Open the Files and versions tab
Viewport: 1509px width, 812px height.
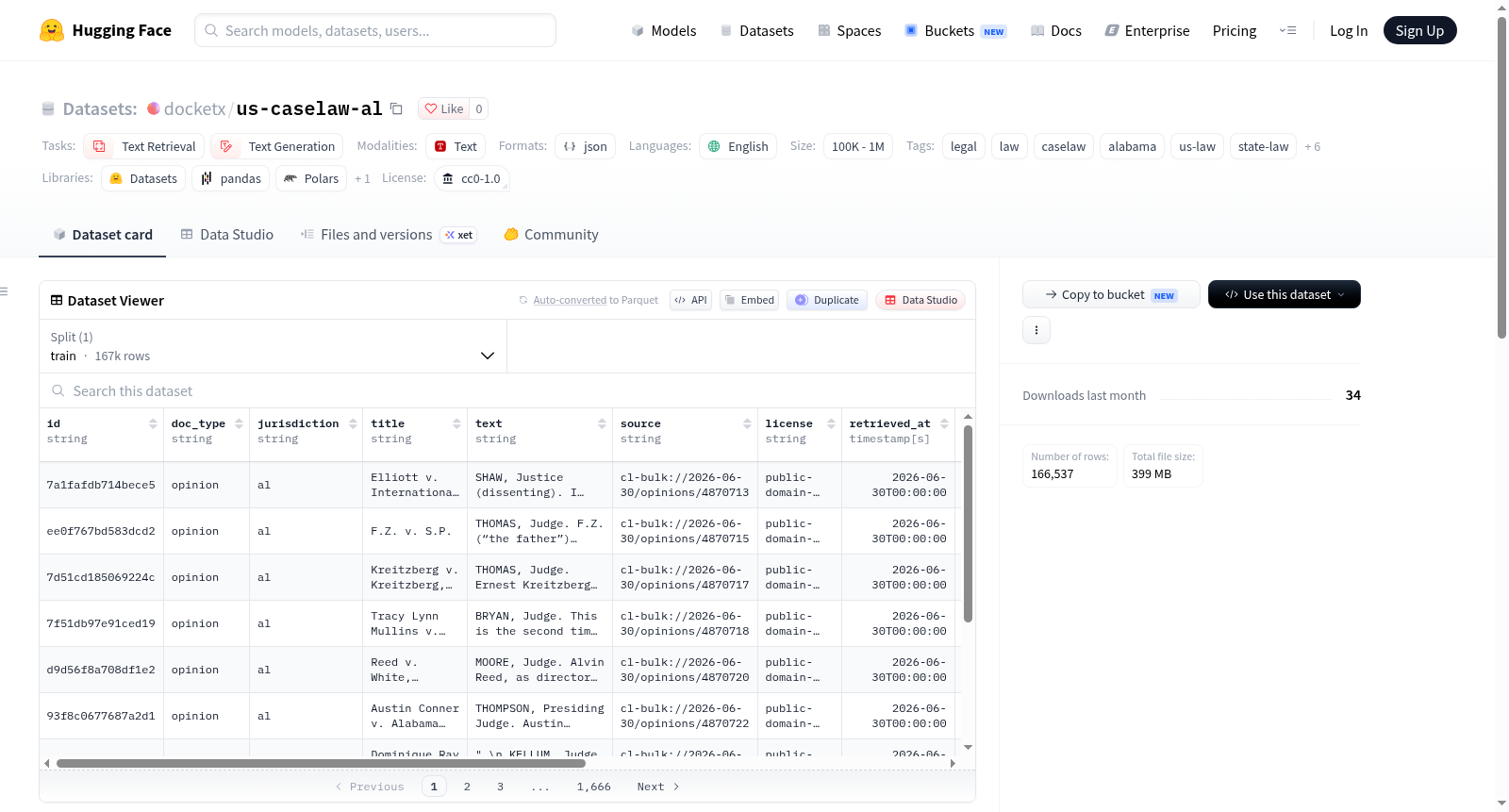(x=389, y=235)
